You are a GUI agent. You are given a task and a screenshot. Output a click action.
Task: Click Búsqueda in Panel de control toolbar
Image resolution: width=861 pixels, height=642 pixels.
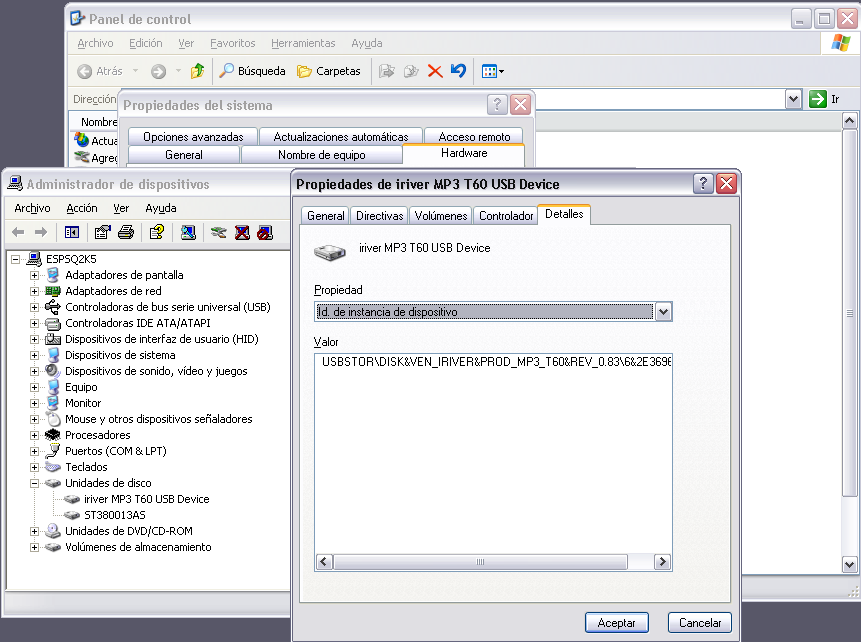point(253,71)
